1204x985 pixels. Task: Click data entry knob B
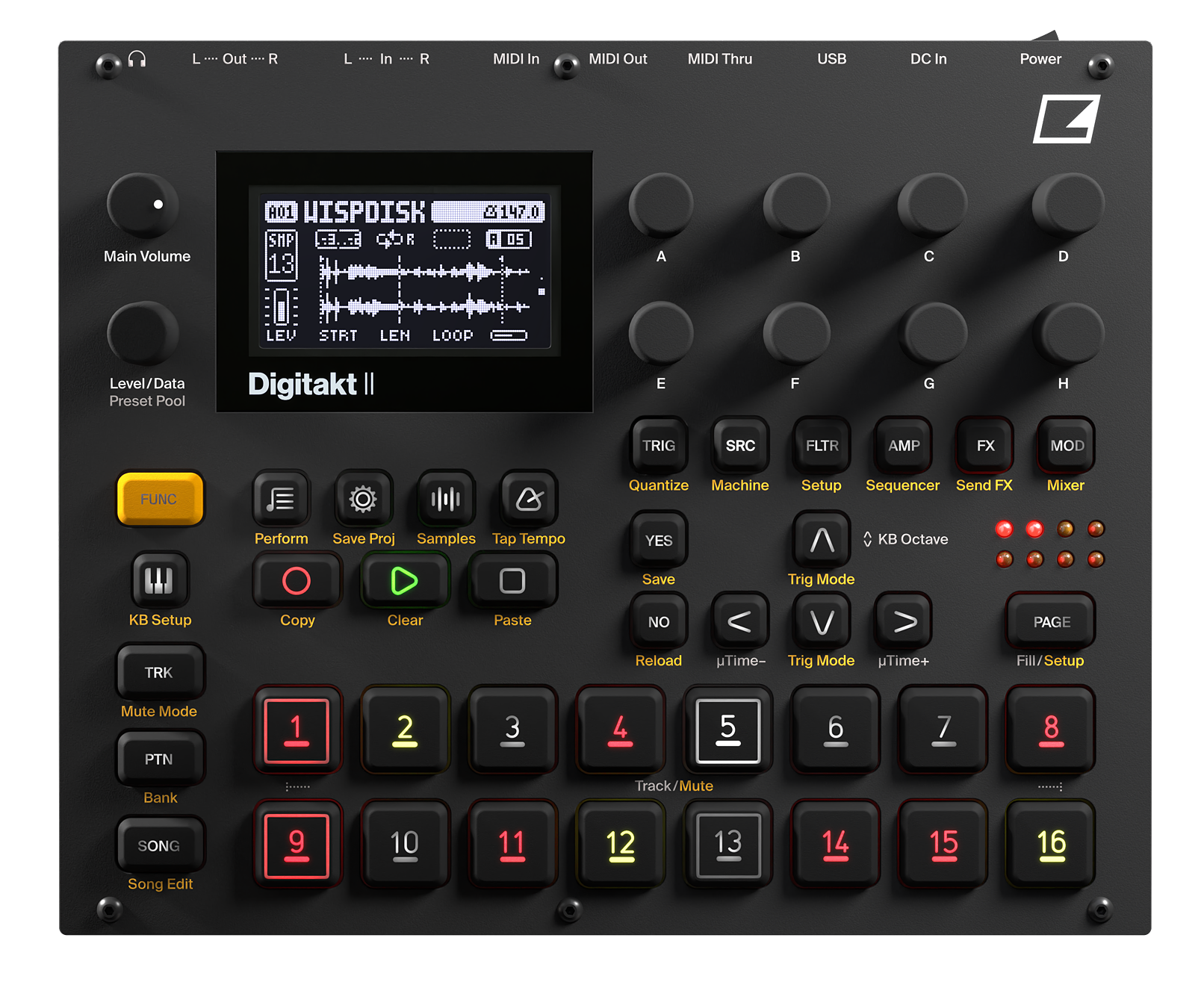(x=796, y=205)
